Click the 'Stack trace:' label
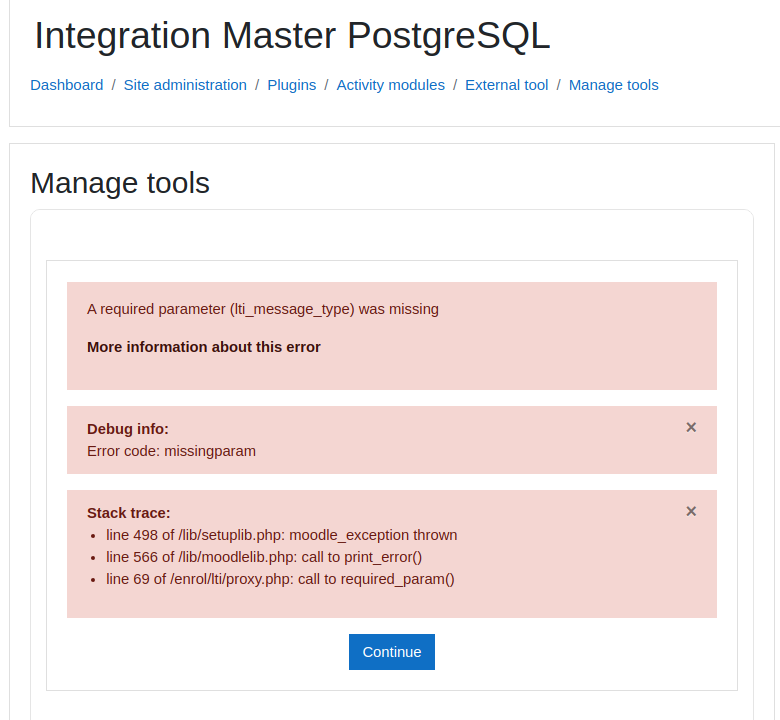Screen dimensions: 780x720 tap(128, 513)
